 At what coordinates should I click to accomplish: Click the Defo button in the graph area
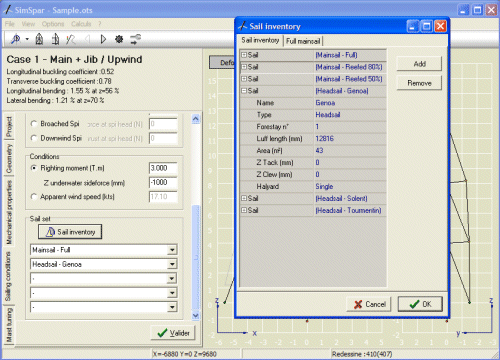point(222,63)
